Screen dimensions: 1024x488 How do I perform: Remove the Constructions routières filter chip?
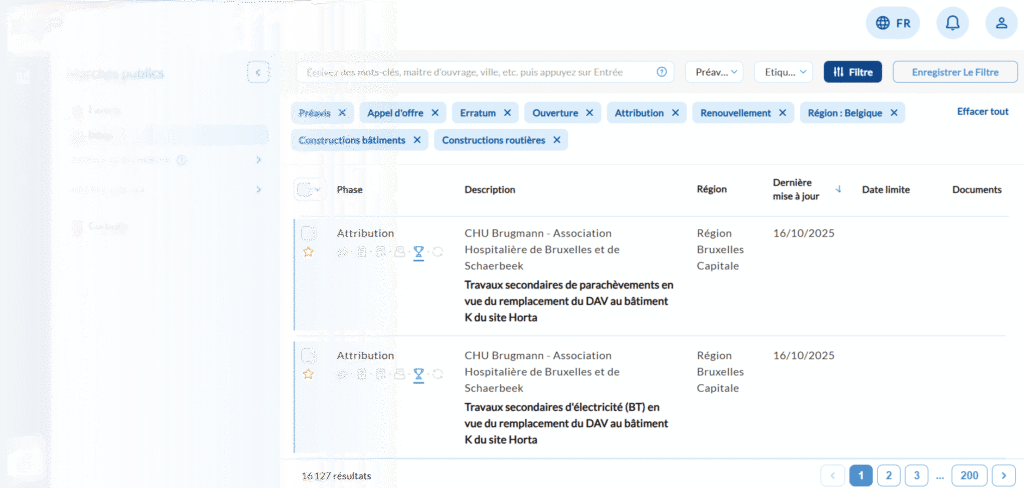(x=557, y=140)
